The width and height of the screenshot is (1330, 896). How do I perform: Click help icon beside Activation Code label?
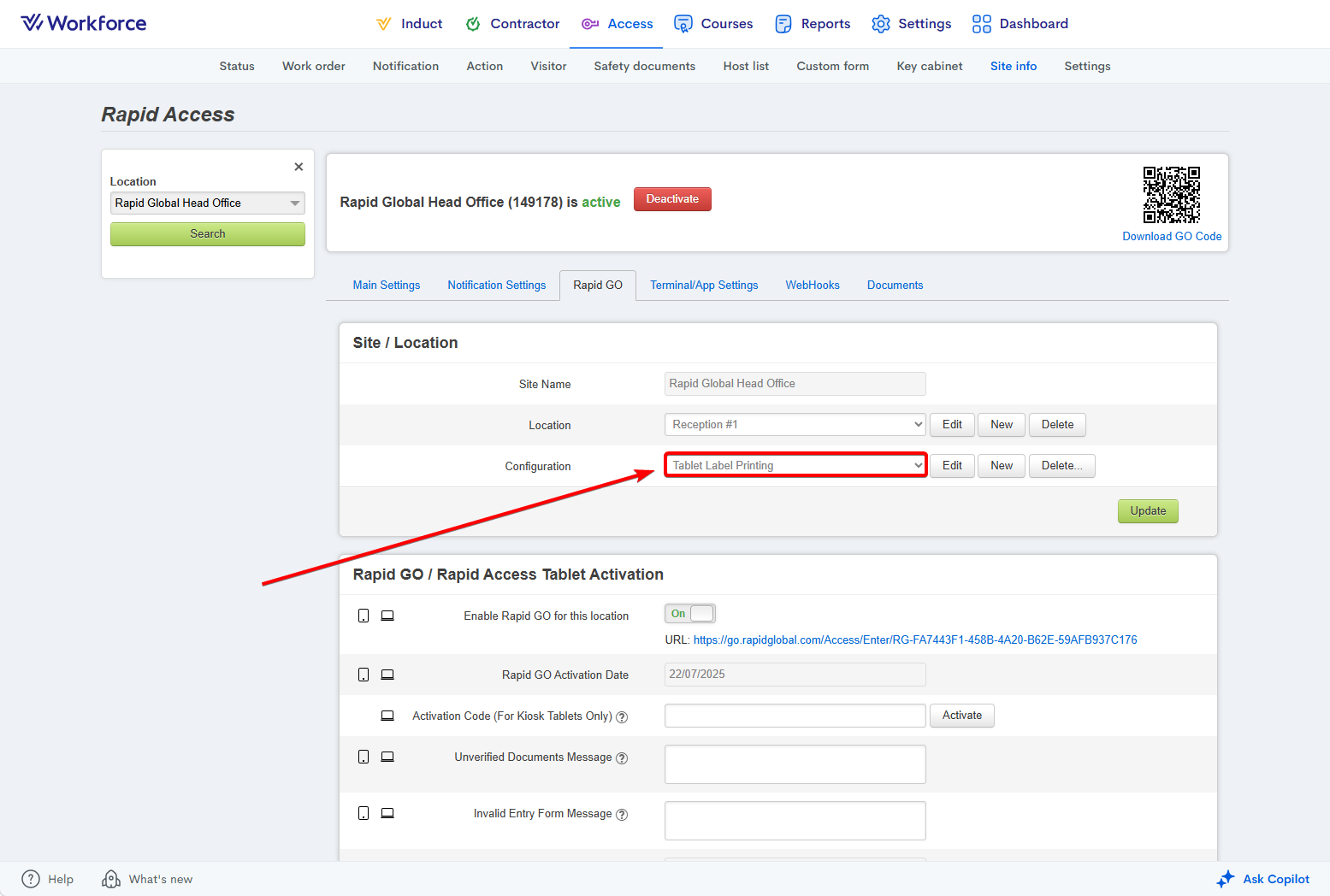[622, 717]
